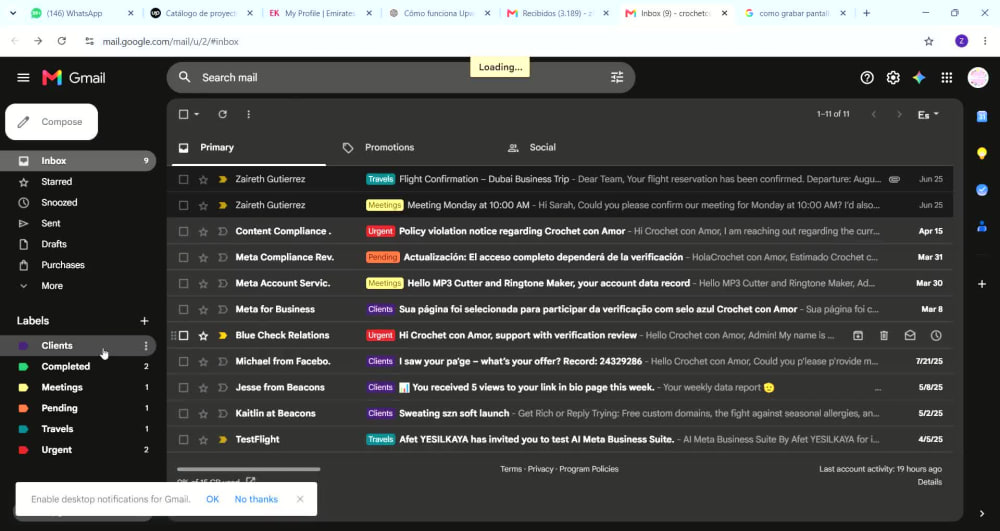Image resolution: width=1000 pixels, height=531 pixels.
Task: Refresh the inbox list
Action: point(223,114)
